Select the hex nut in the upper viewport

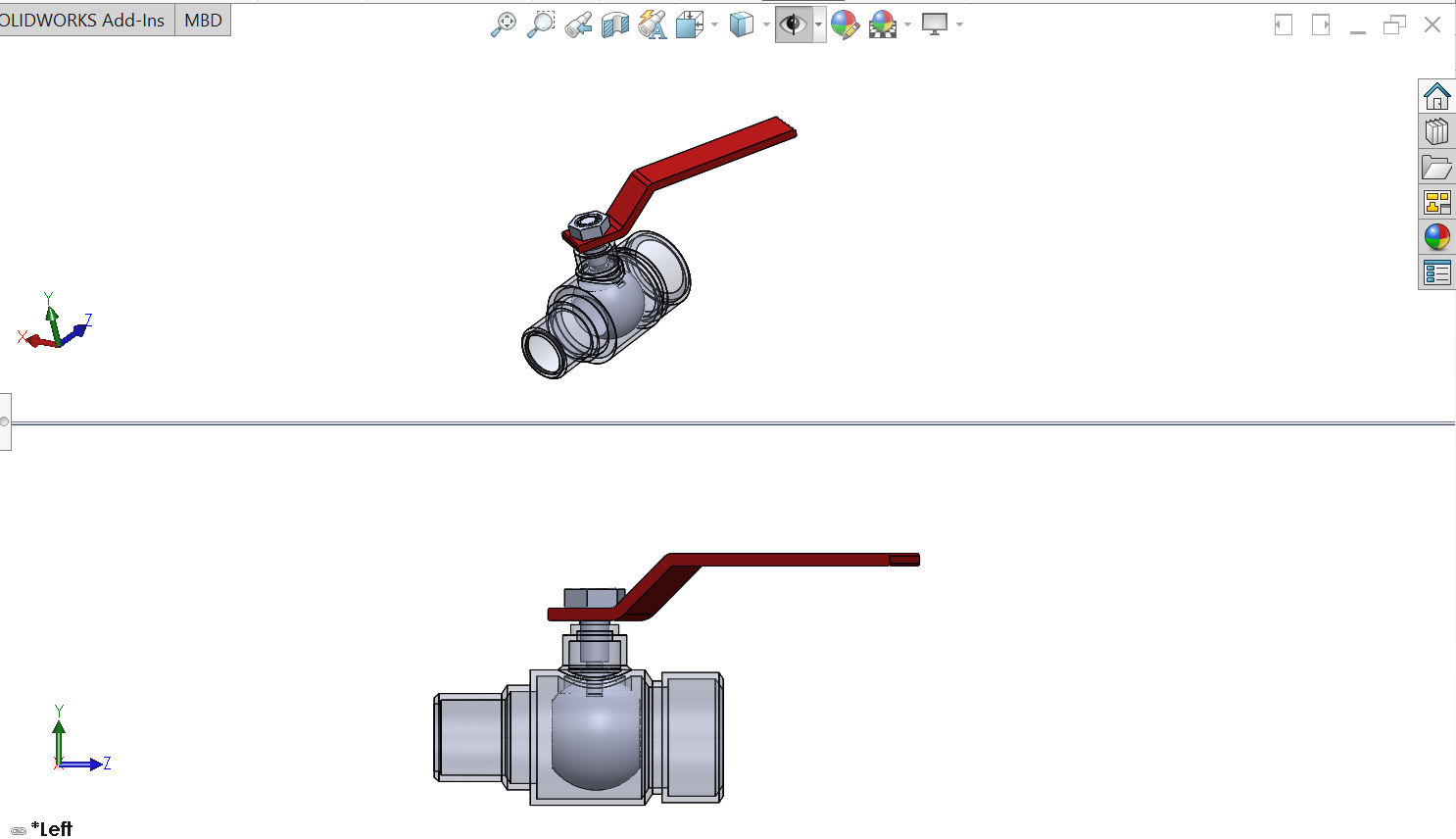click(588, 224)
